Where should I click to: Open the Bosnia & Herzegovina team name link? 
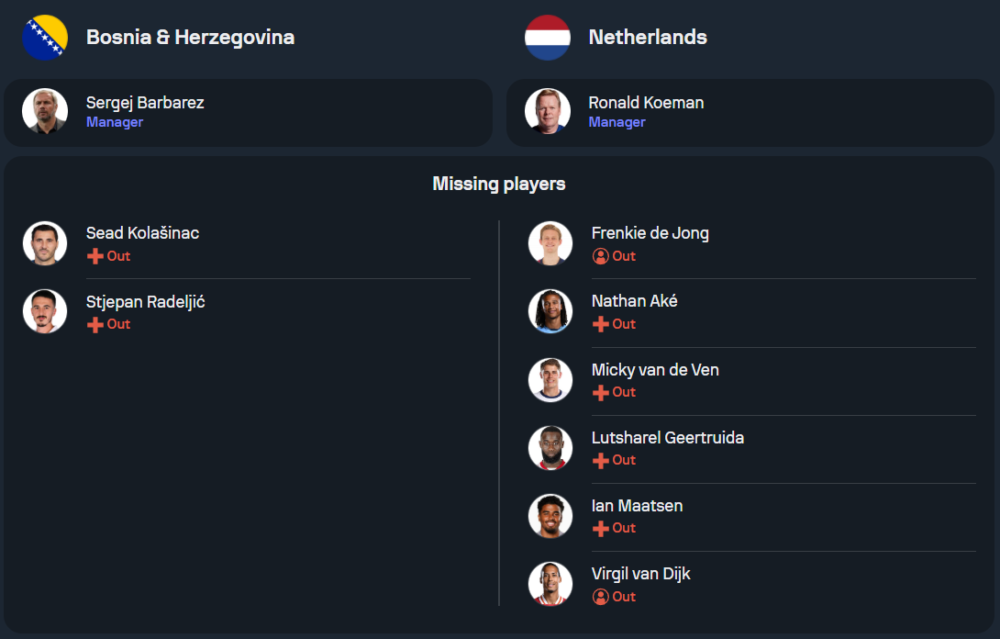click(x=190, y=38)
